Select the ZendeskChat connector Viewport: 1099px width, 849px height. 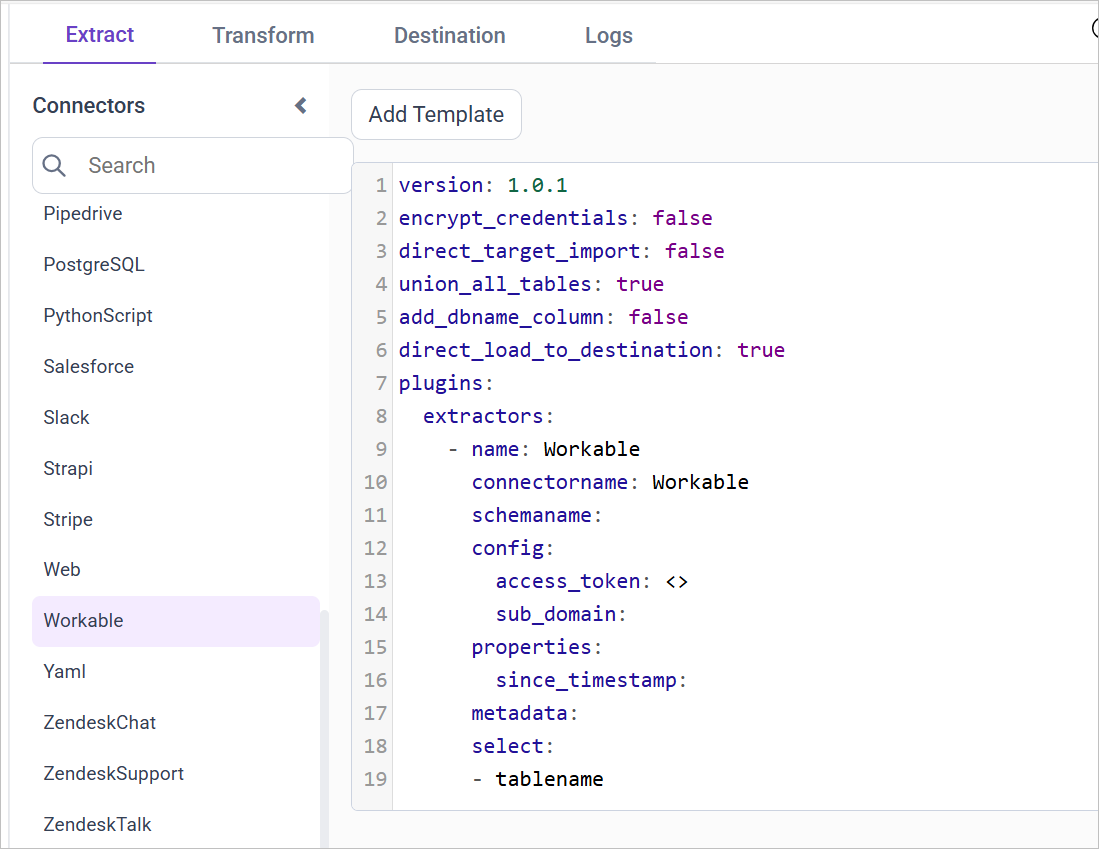point(97,722)
